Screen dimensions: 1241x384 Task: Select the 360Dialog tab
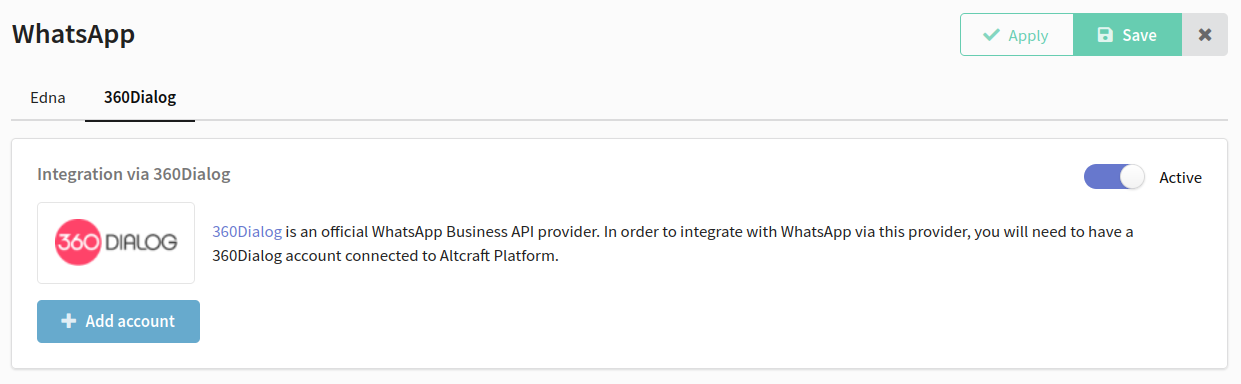[x=140, y=98]
